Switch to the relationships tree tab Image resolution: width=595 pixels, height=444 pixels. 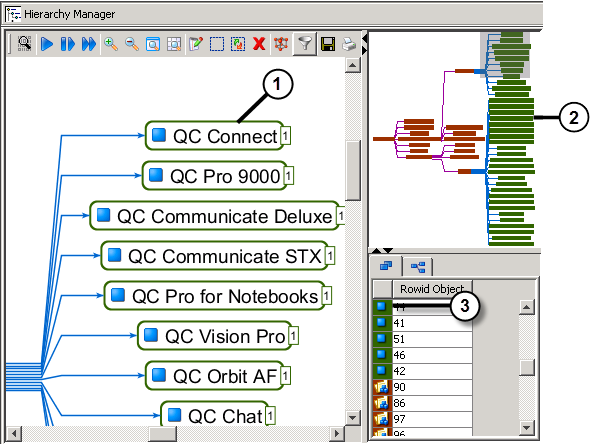[x=418, y=267]
